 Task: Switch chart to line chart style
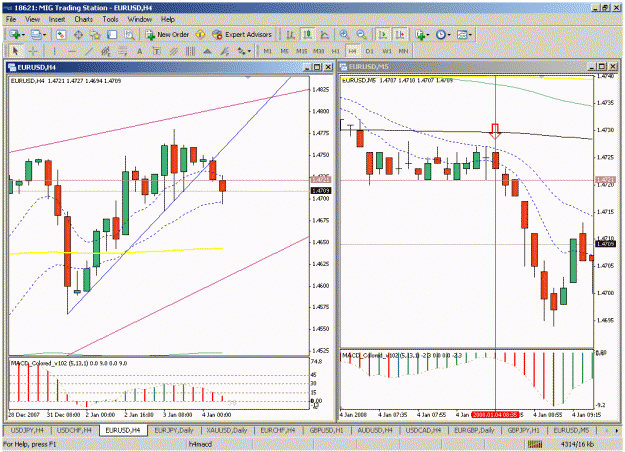(325, 35)
